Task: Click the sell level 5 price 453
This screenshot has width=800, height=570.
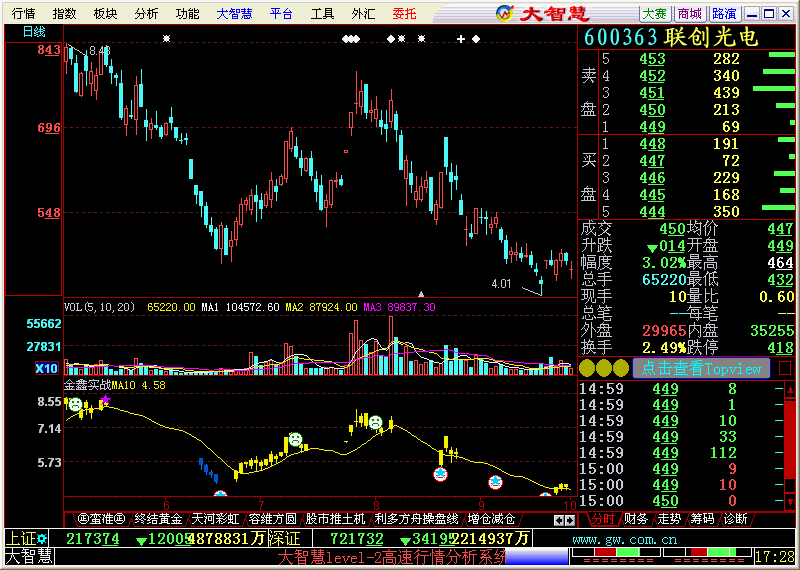Action: point(652,59)
